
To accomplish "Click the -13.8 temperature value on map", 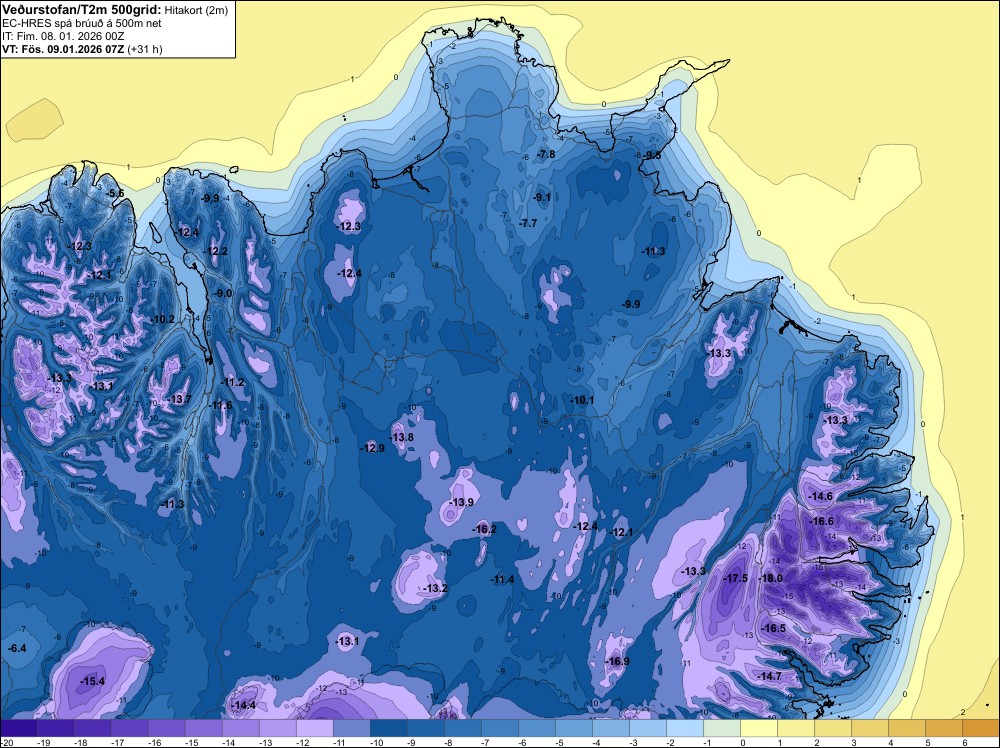I will coord(402,437).
